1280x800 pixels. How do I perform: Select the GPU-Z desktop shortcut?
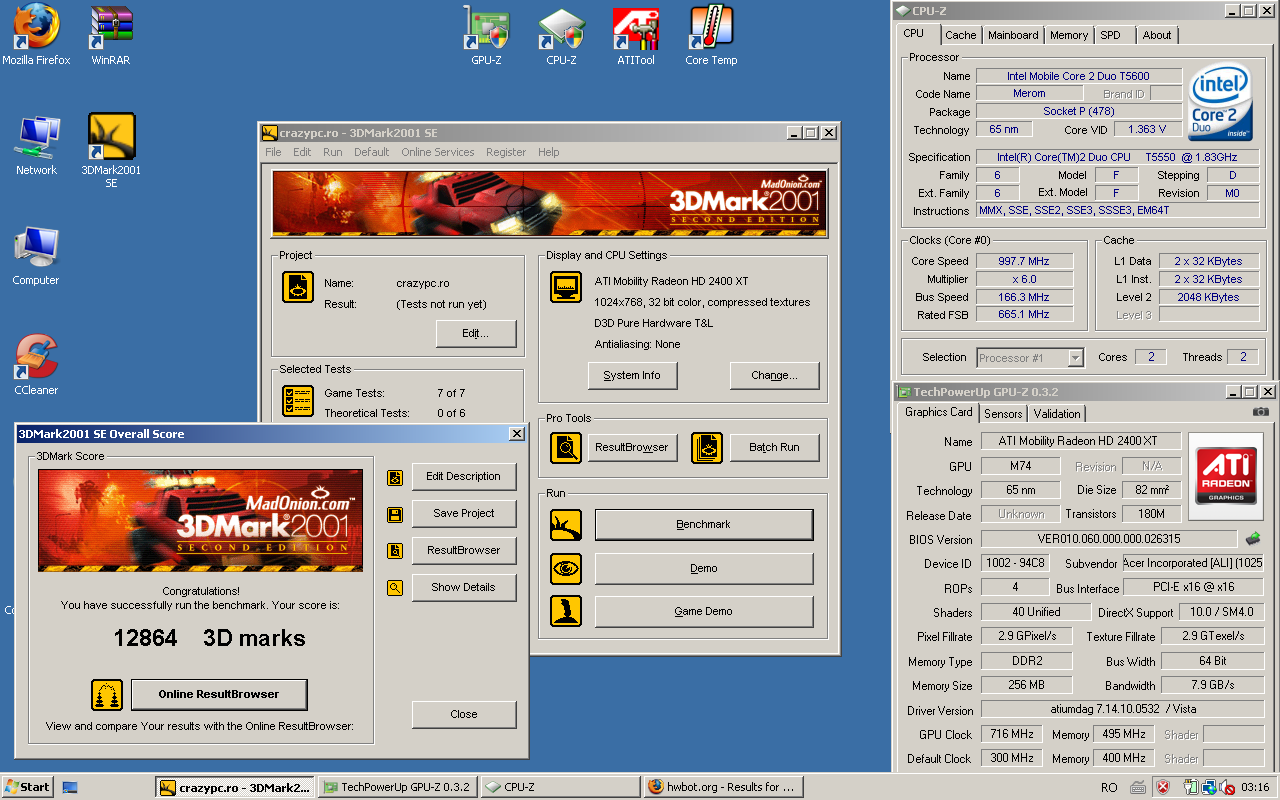pos(486,35)
